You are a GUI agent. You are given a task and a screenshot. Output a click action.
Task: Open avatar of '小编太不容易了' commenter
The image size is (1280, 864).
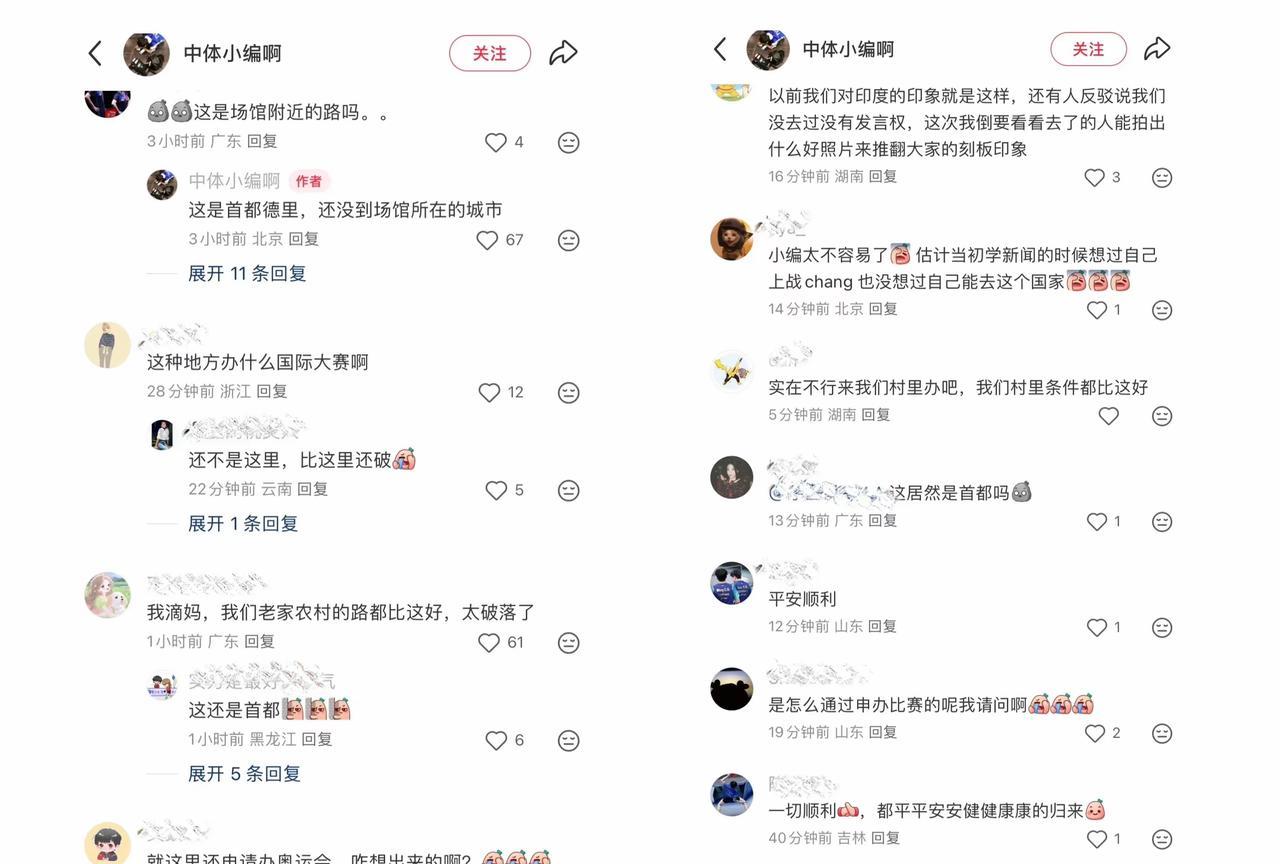point(732,239)
